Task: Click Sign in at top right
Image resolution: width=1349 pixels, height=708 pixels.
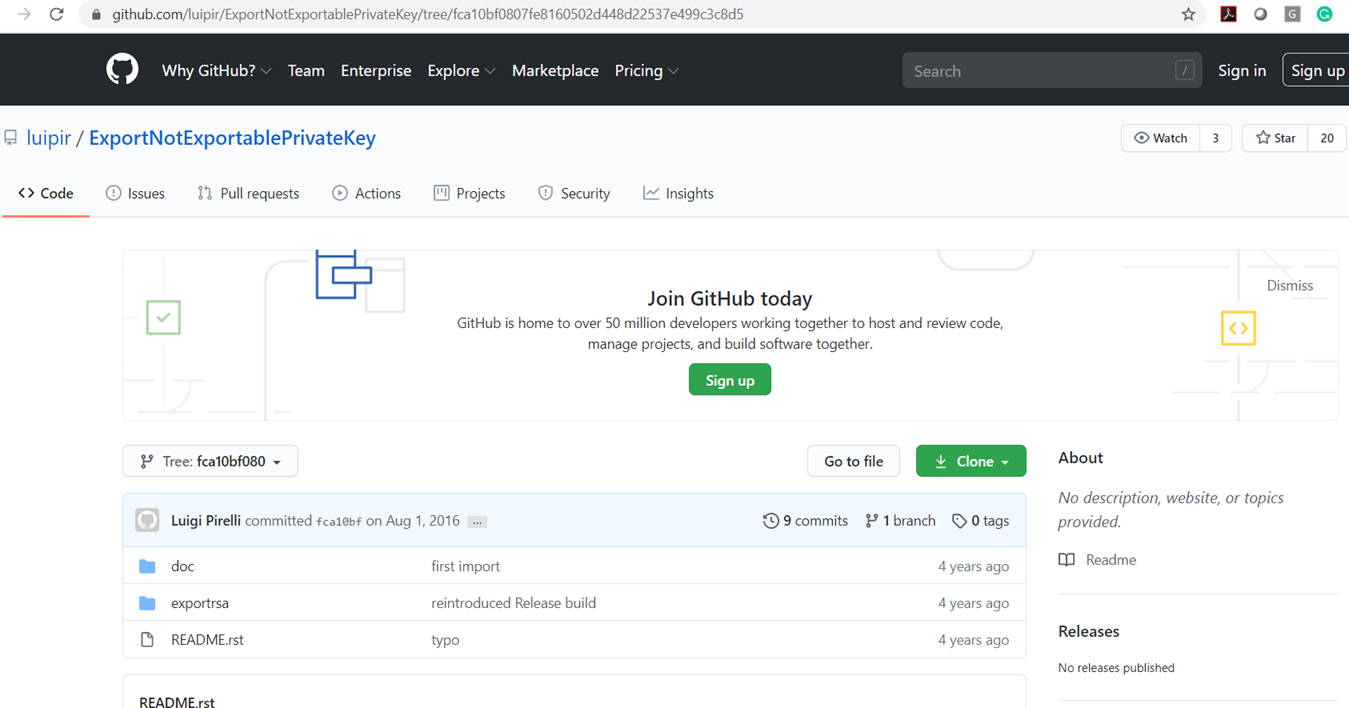Action: click(1242, 71)
